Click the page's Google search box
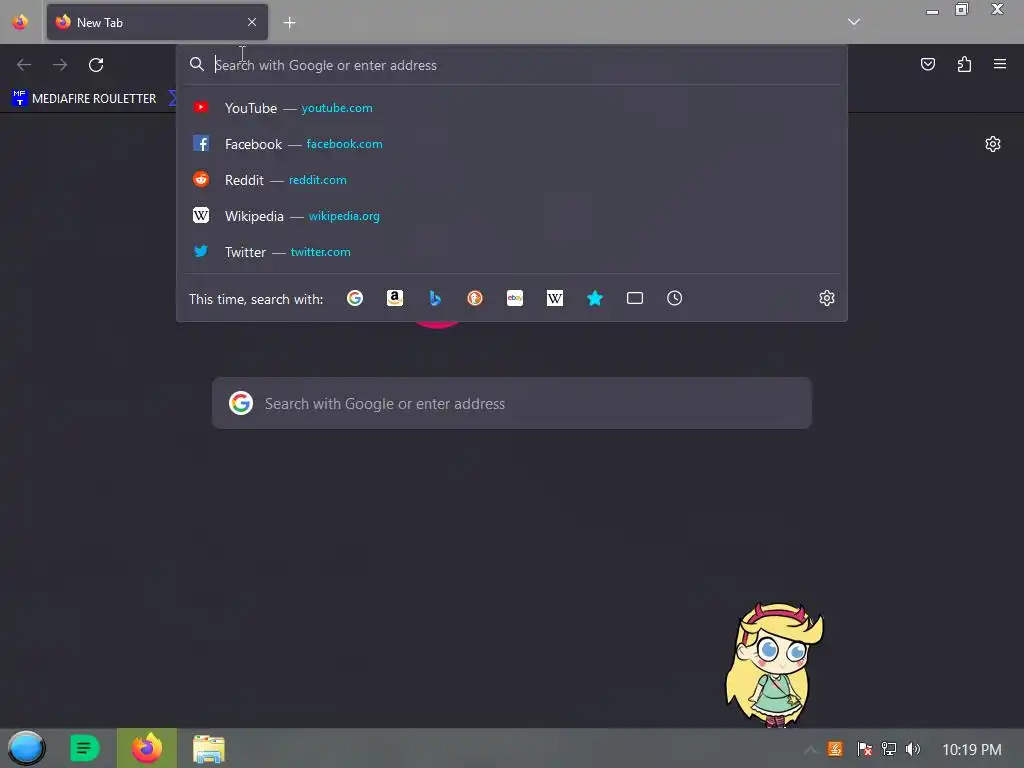Screen dimensions: 1024x768 click(512, 404)
